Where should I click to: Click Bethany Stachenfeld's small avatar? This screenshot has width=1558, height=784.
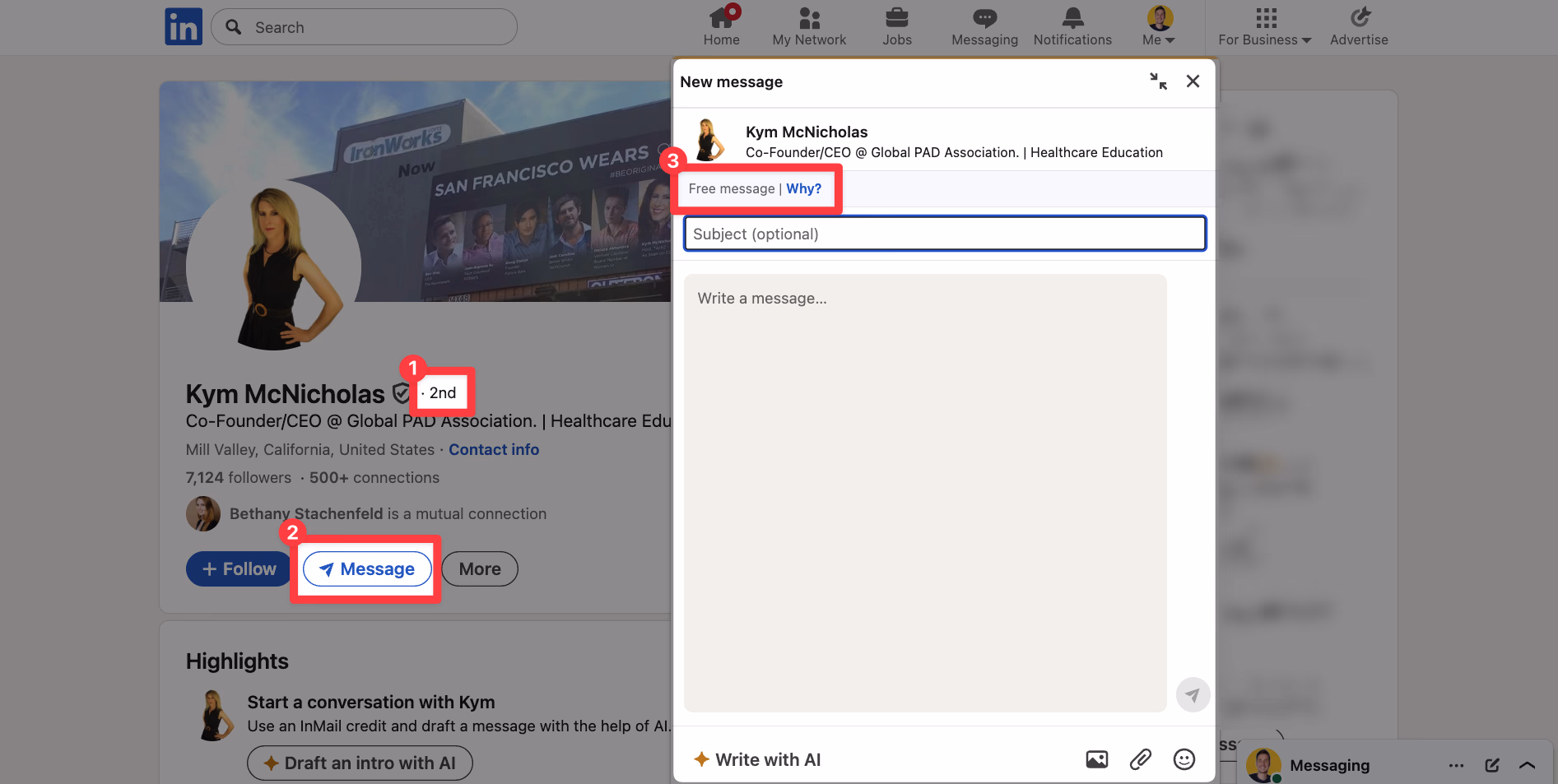tap(203, 514)
